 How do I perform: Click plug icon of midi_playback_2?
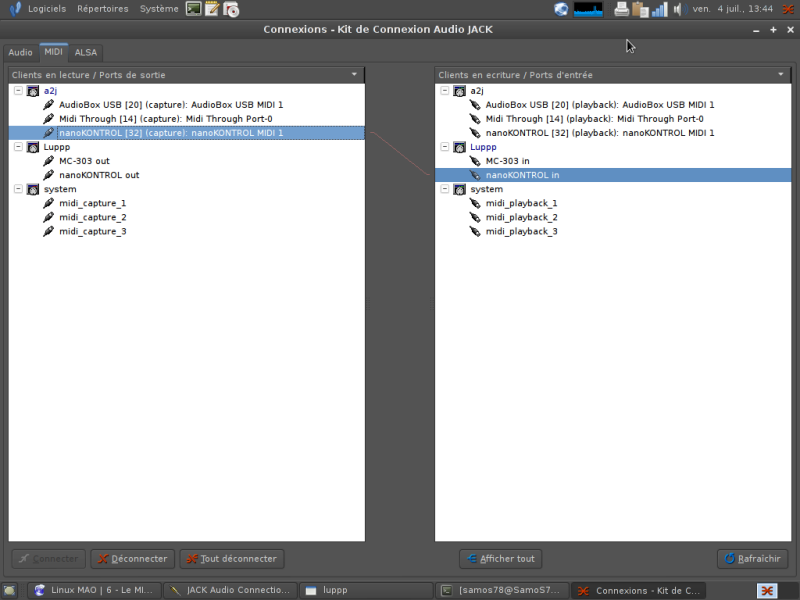pyautogui.click(x=475, y=217)
